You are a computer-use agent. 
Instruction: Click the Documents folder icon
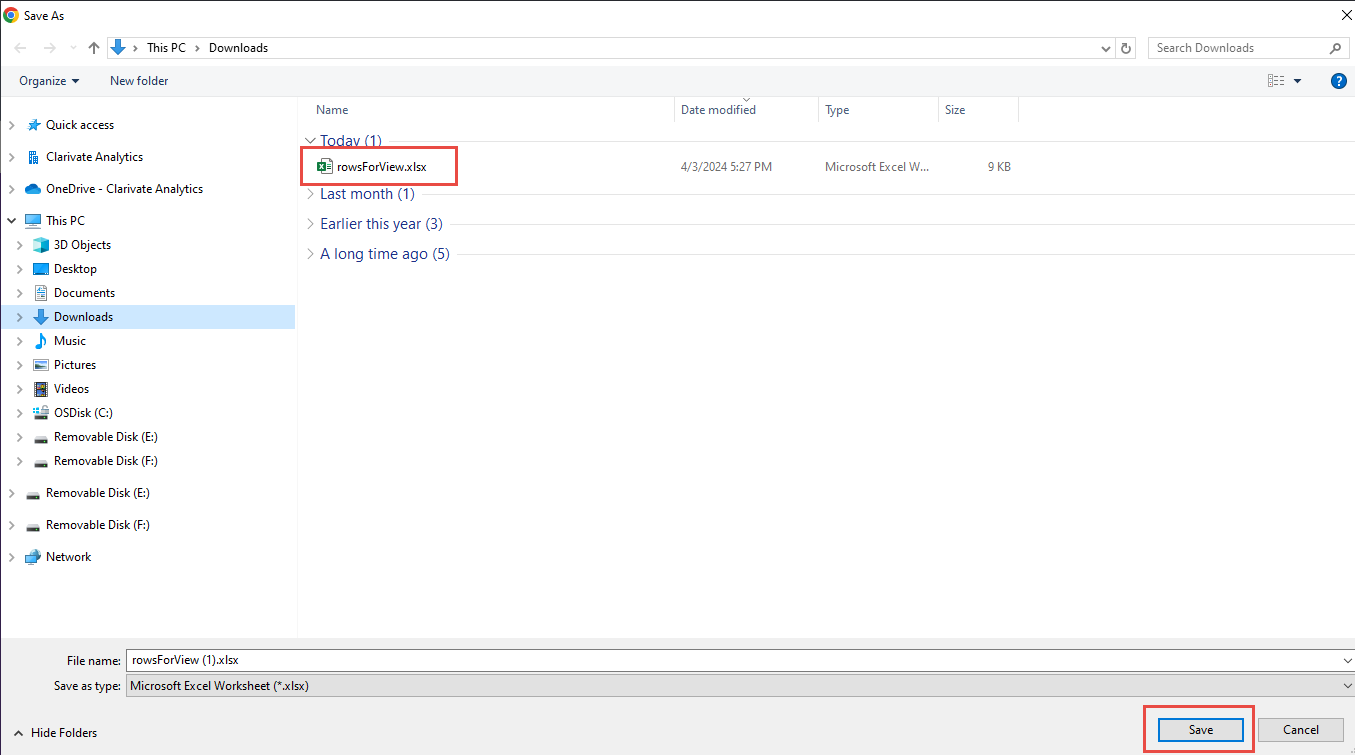pos(41,293)
